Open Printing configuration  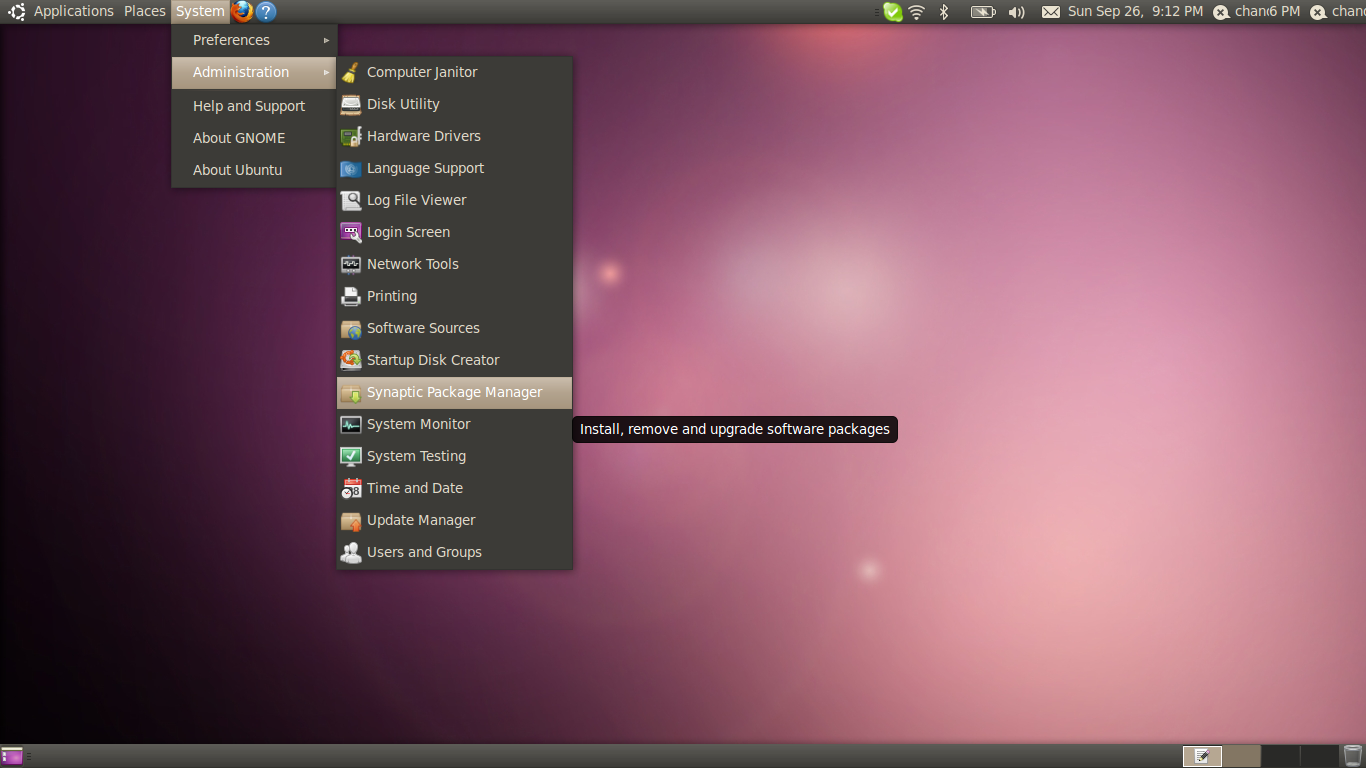coord(455,296)
